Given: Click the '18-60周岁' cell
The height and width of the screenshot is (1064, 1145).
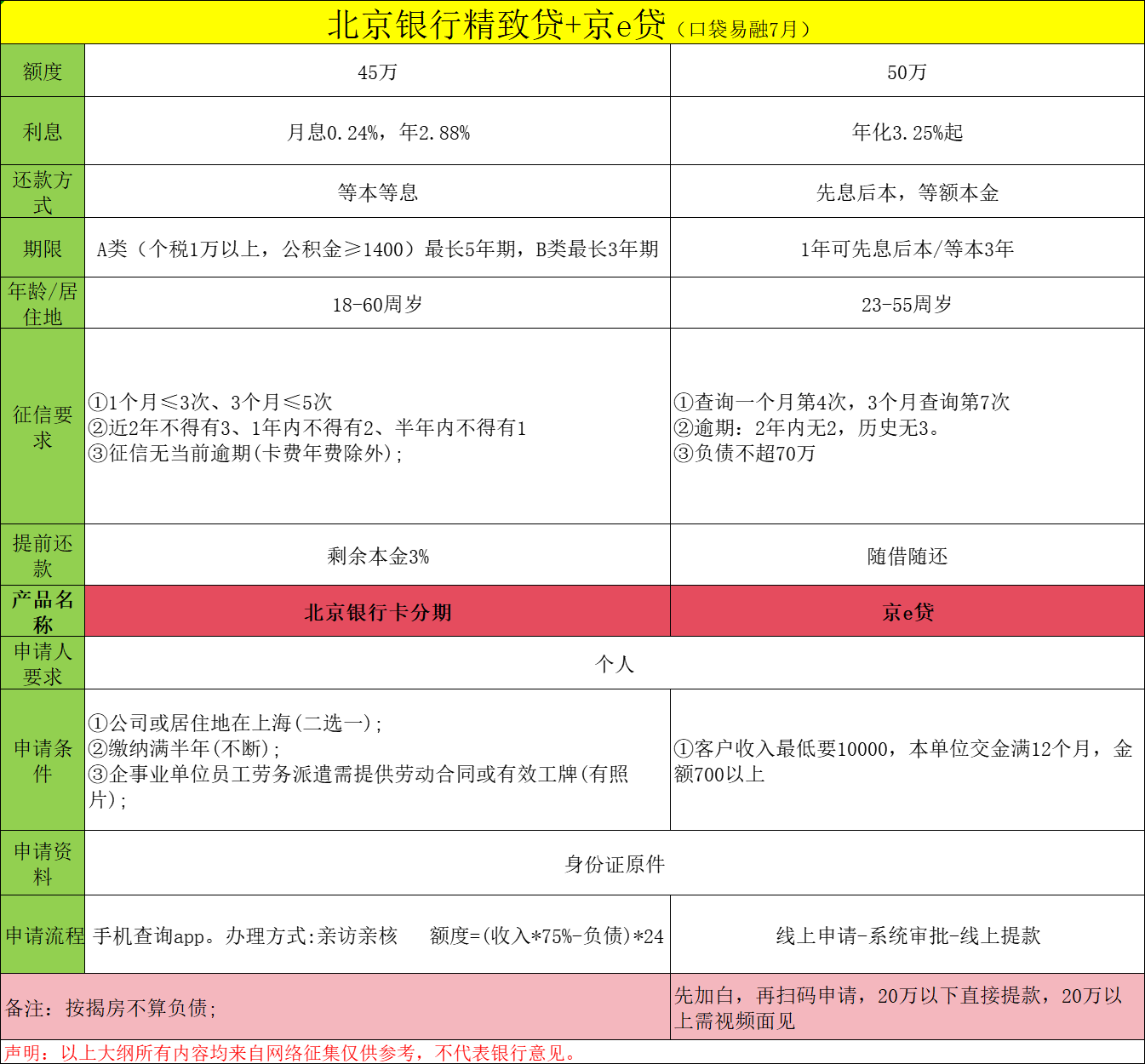Looking at the screenshot, I should click(x=377, y=304).
